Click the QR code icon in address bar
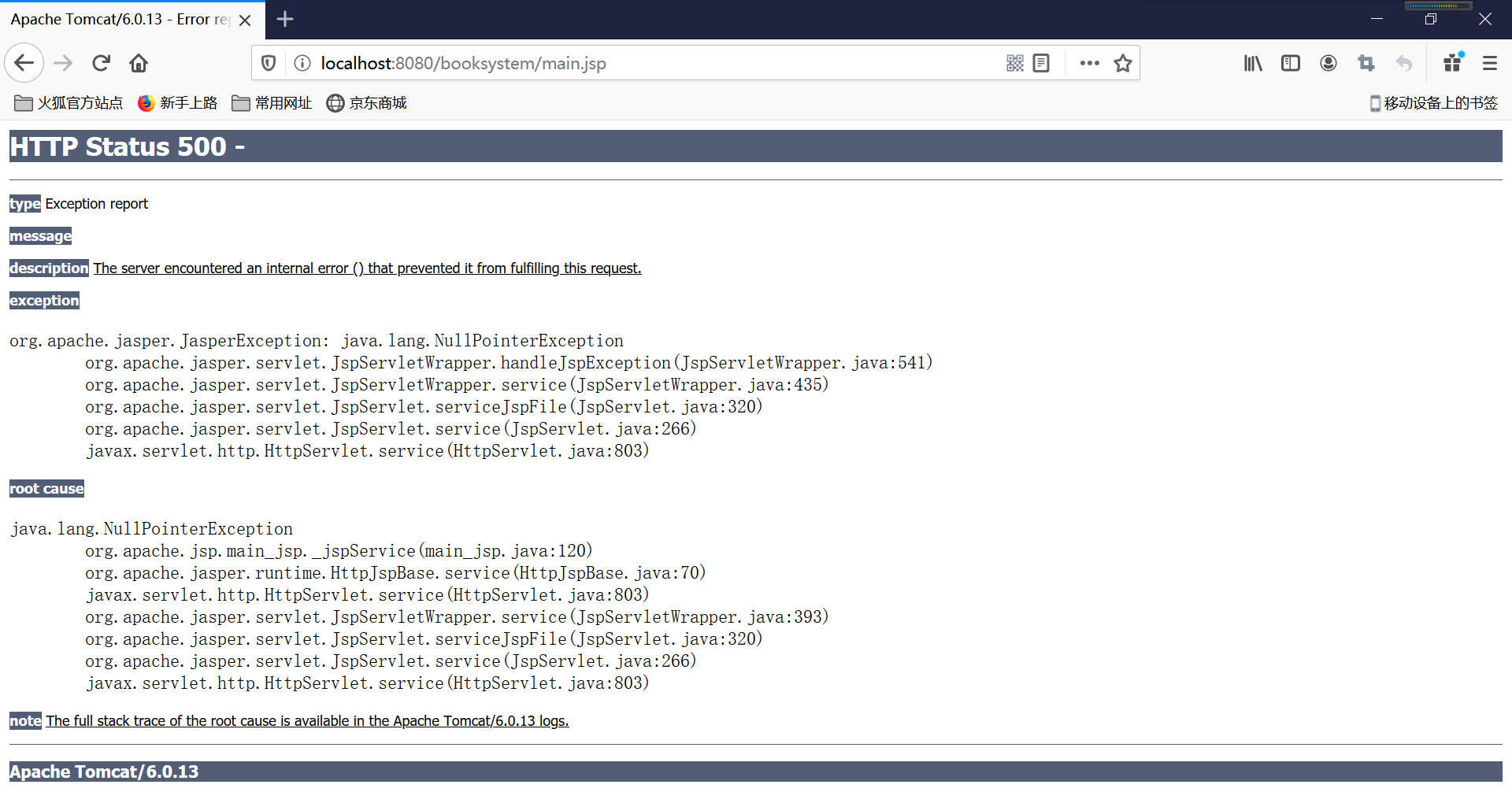 [x=1014, y=63]
